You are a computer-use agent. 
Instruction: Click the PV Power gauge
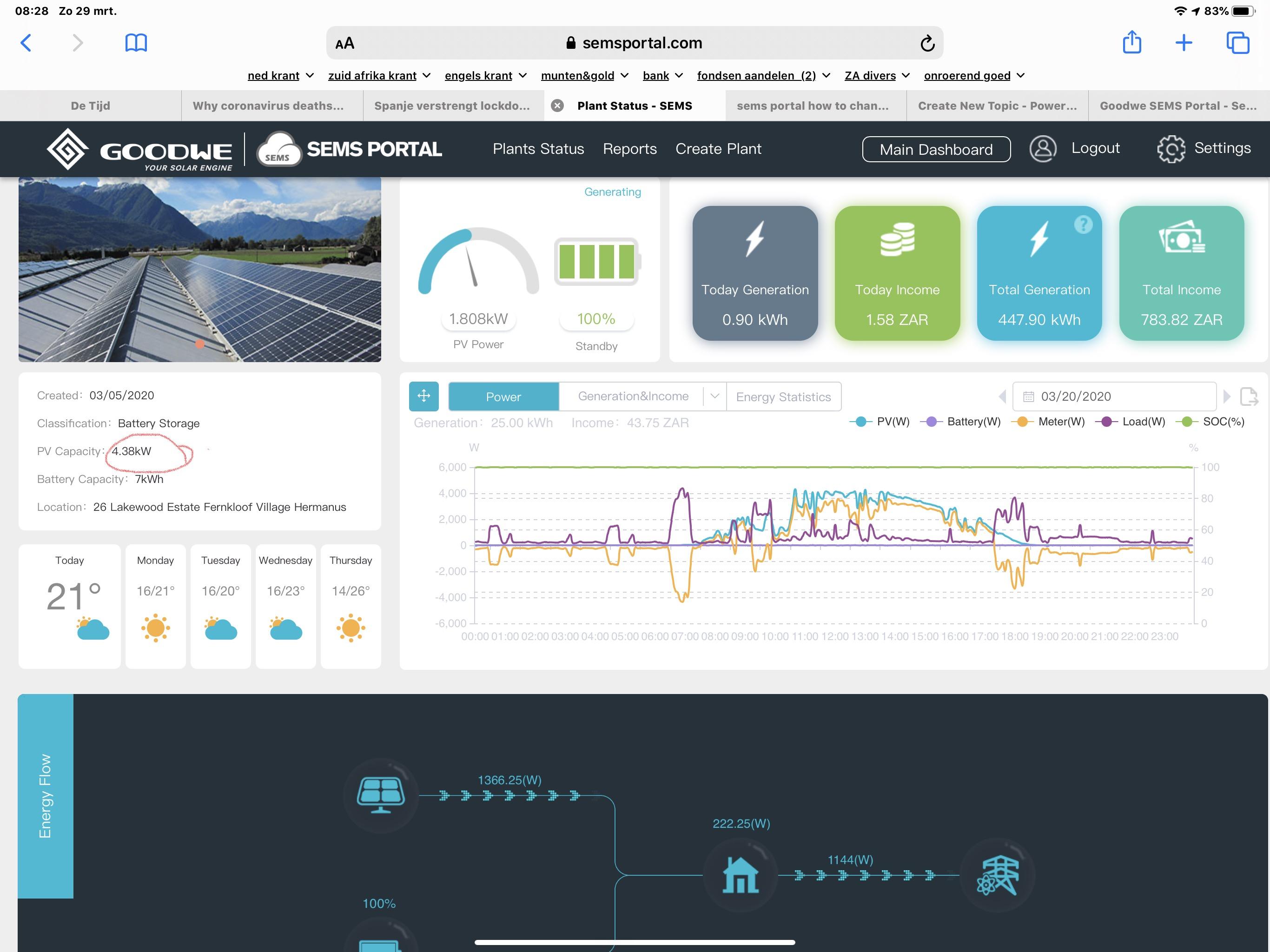coord(478,261)
